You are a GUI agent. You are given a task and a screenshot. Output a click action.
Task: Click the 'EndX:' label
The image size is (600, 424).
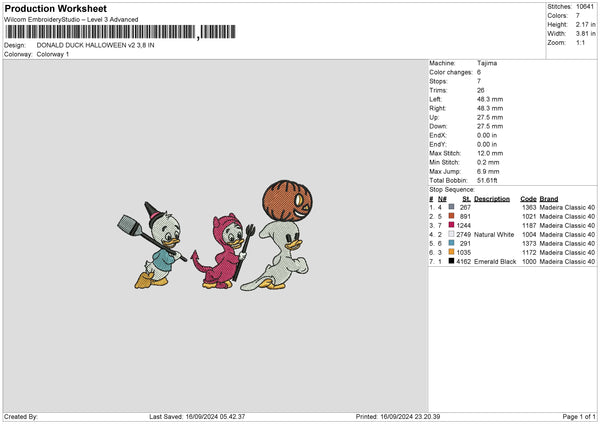pyautogui.click(x=438, y=135)
